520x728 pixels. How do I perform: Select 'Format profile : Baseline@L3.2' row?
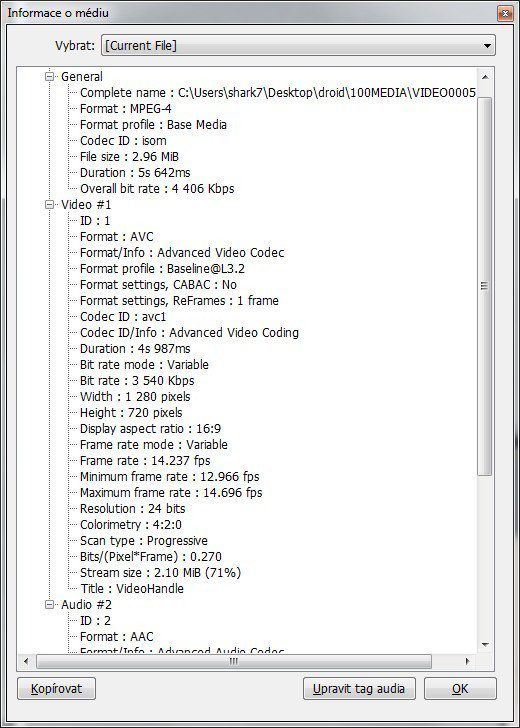(162, 269)
